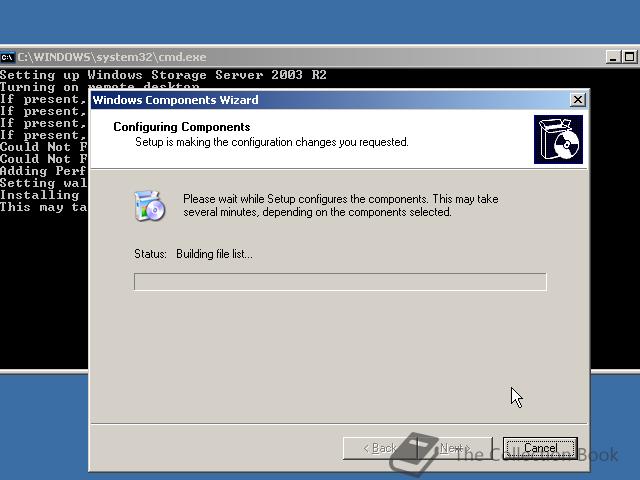The image size is (640, 480).
Task: Click the cmd.exe icon in title bar
Action: pos(7,57)
